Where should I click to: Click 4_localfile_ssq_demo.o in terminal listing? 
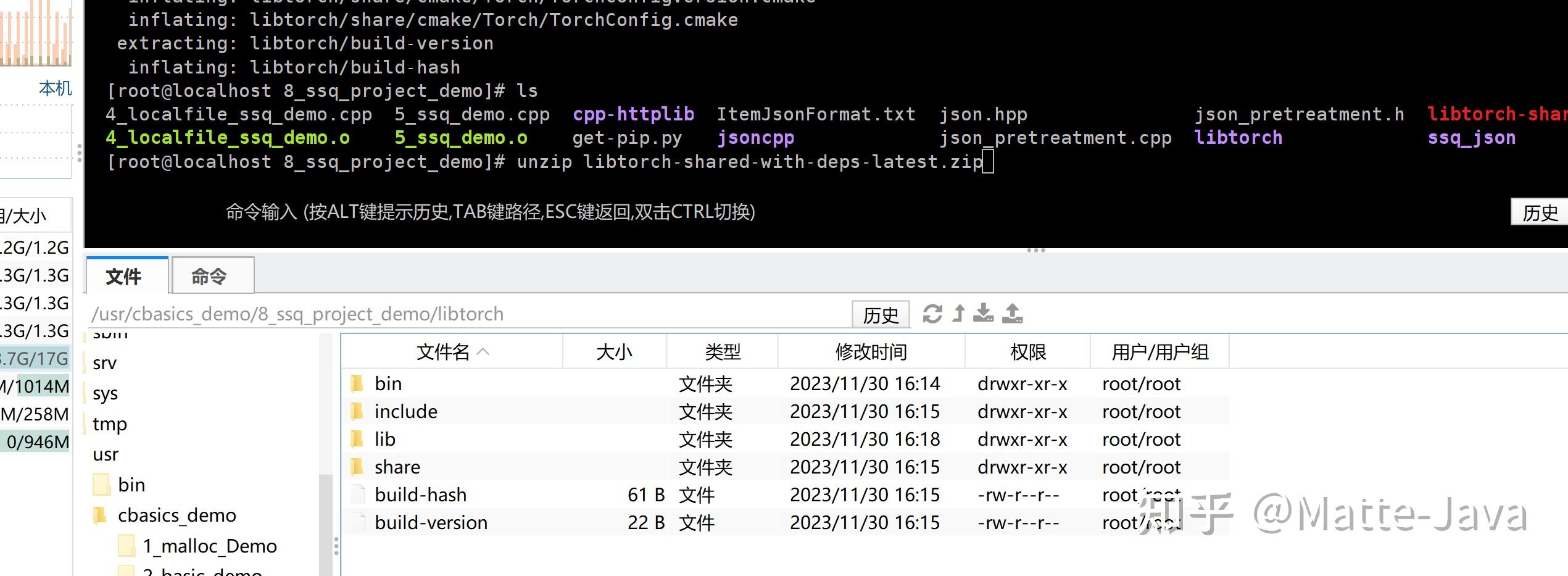228,138
